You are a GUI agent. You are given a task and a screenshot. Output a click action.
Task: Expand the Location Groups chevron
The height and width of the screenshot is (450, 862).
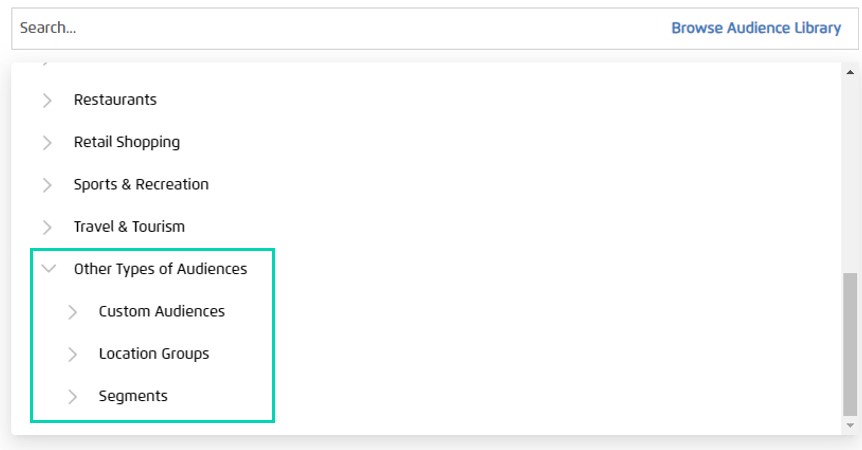point(72,354)
